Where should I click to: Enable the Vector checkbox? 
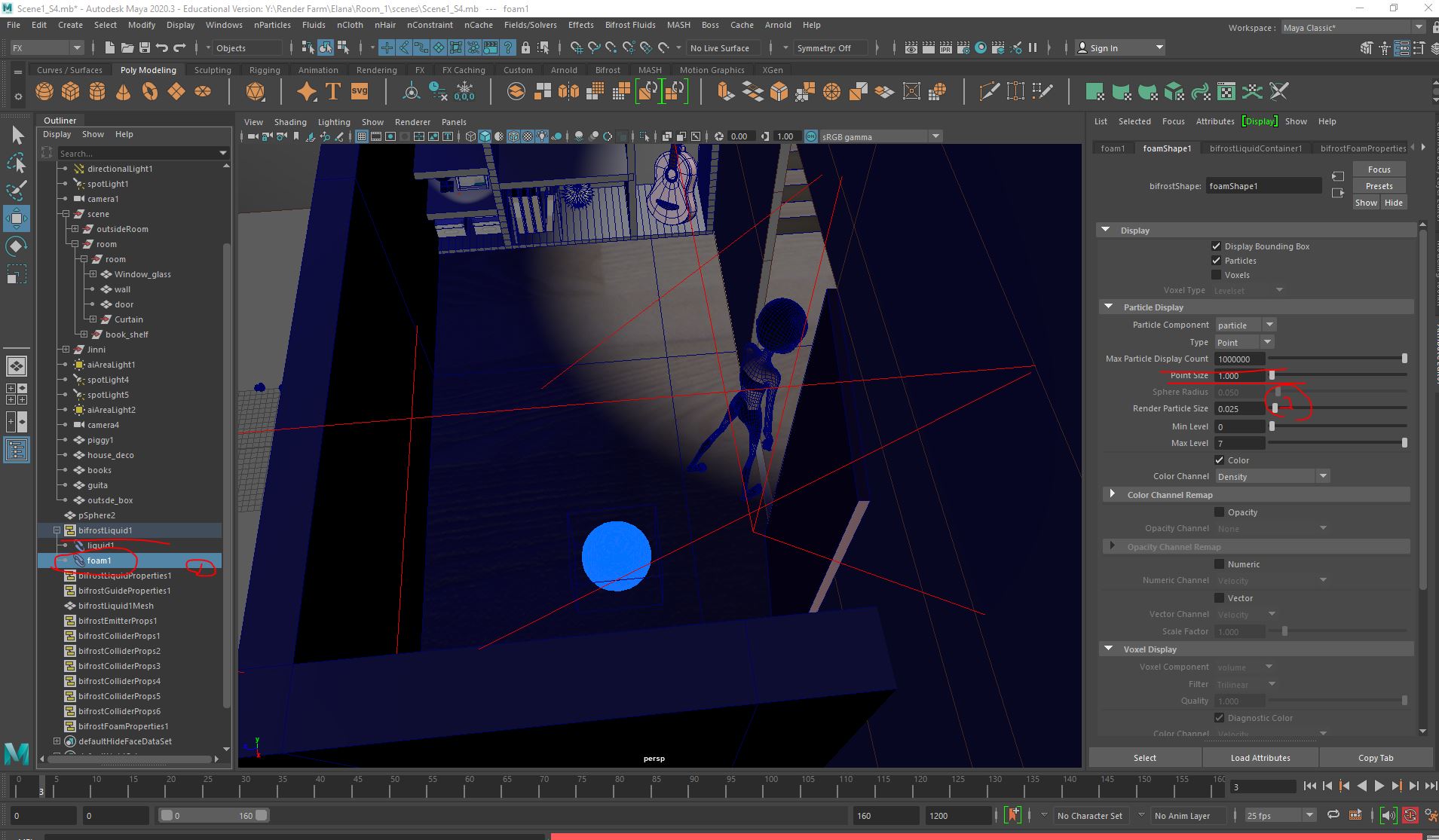click(x=1219, y=598)
